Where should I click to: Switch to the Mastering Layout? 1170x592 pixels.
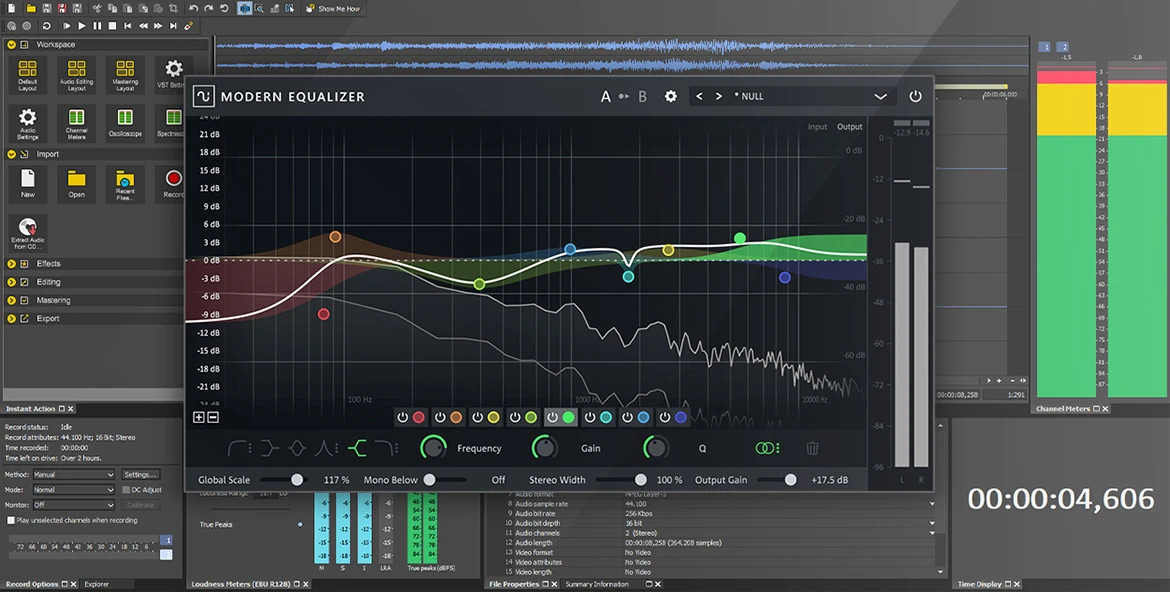[124, 72]
